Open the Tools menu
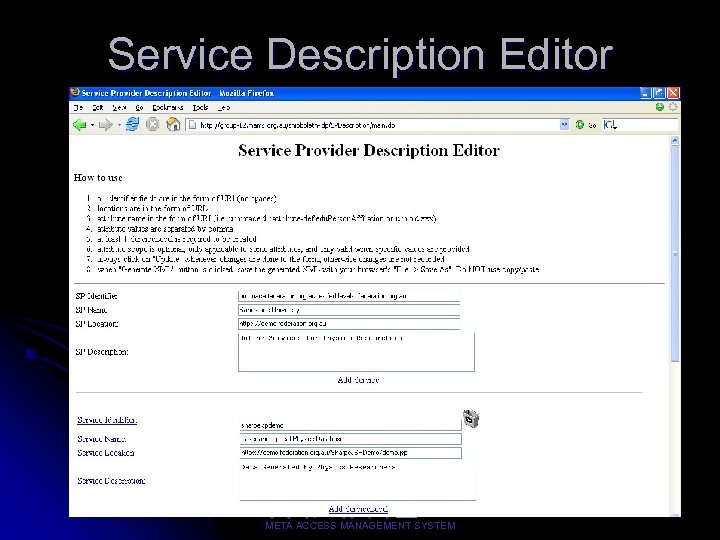720x540 pixels. 200,107
